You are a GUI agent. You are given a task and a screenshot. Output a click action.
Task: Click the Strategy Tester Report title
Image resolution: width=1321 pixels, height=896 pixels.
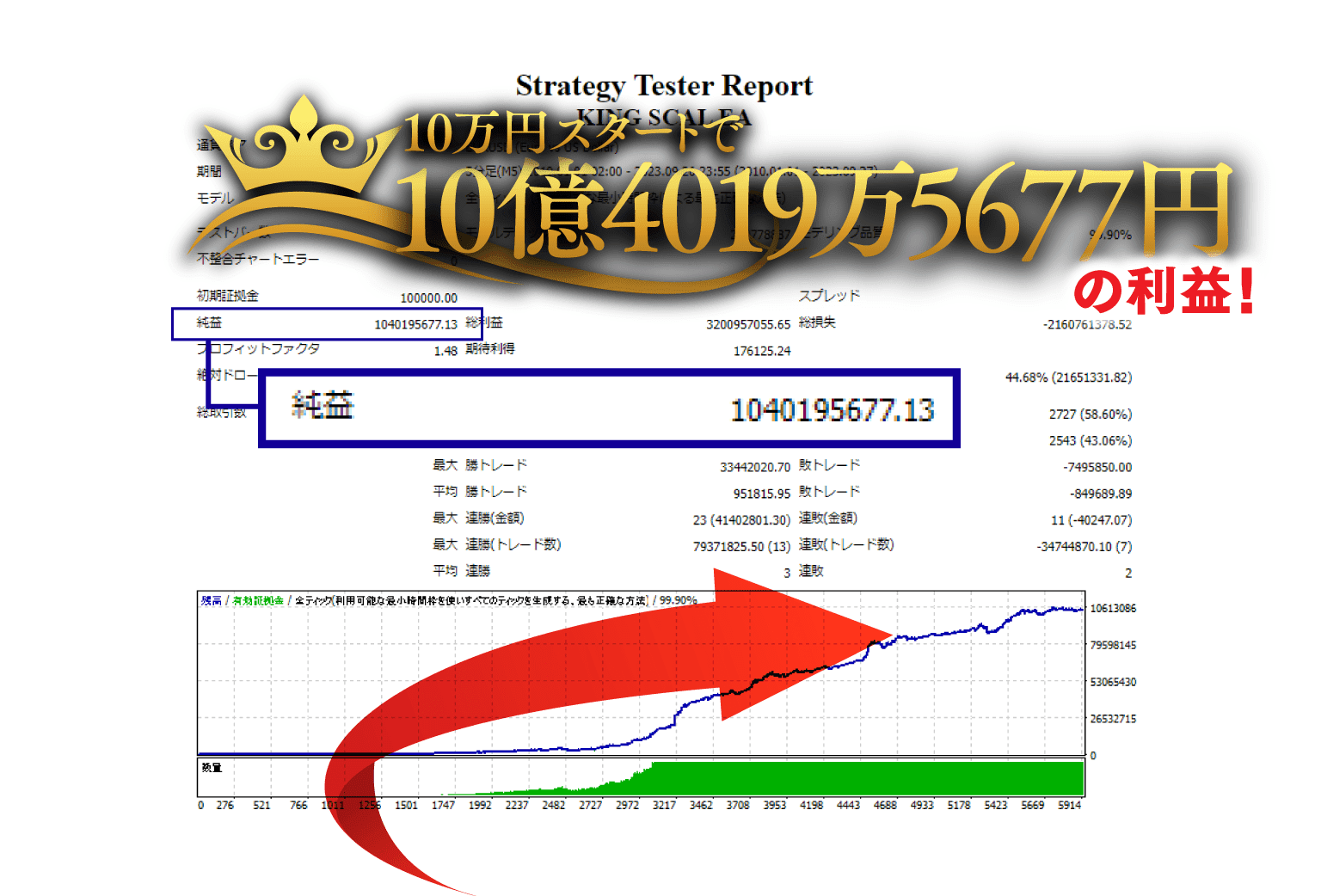663,86
